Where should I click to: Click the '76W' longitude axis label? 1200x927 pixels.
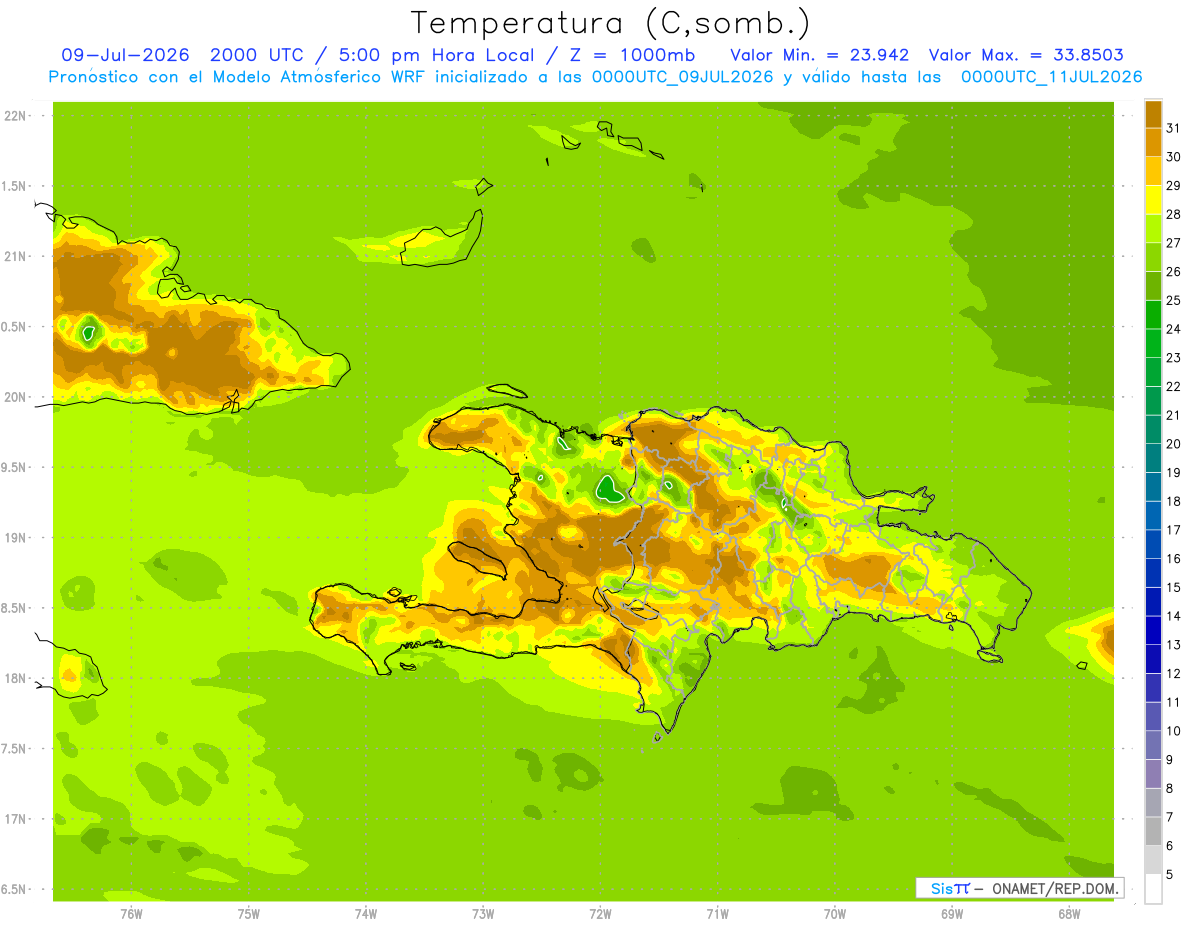(x=131, y=914)
